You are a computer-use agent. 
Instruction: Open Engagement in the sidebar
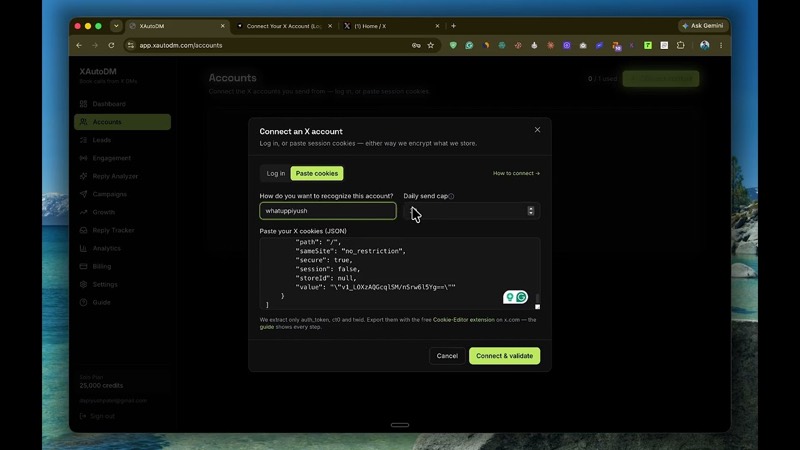[122, 158]
